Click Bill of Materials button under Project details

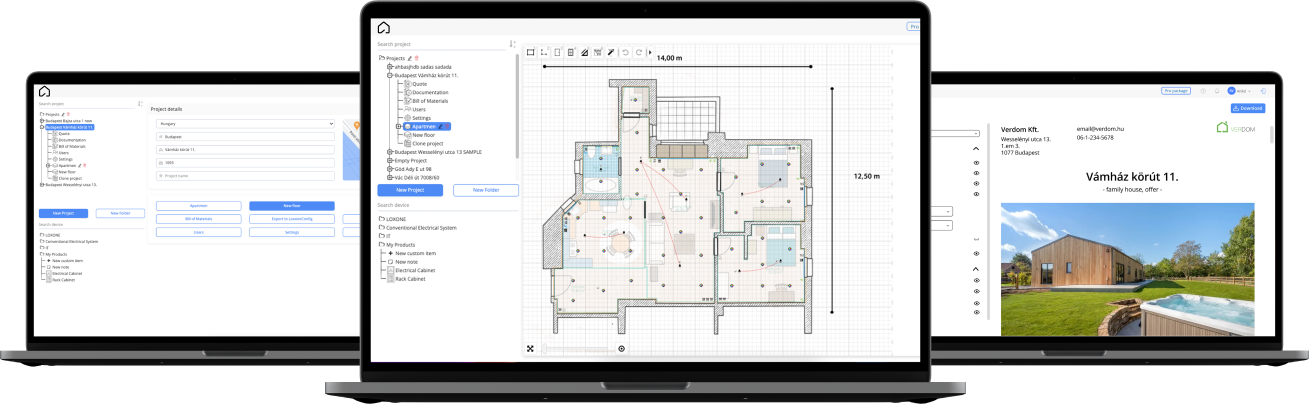[x=199, y=218]
